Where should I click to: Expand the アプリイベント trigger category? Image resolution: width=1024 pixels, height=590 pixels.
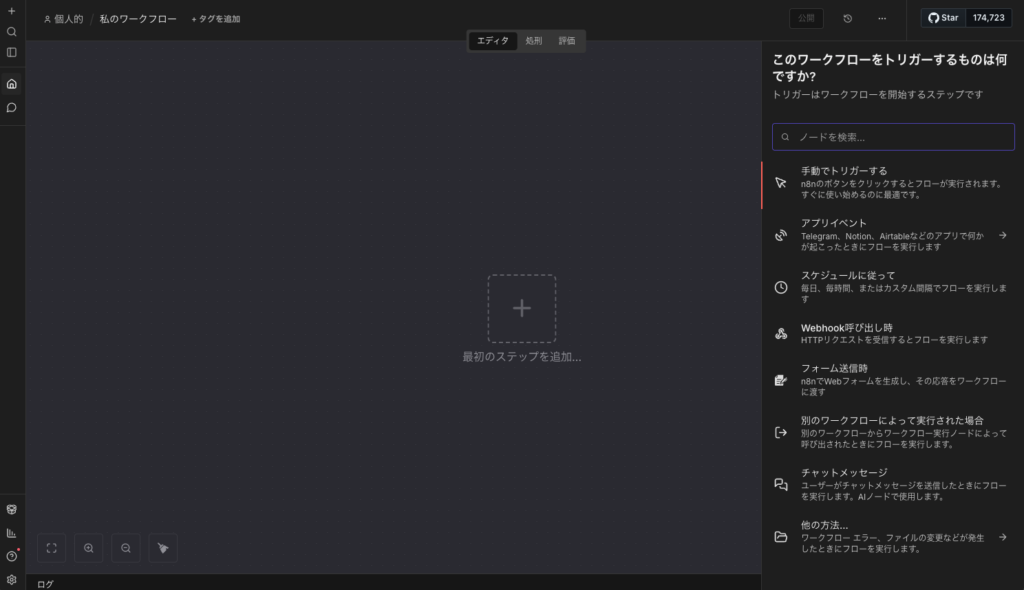pos(892,235)
